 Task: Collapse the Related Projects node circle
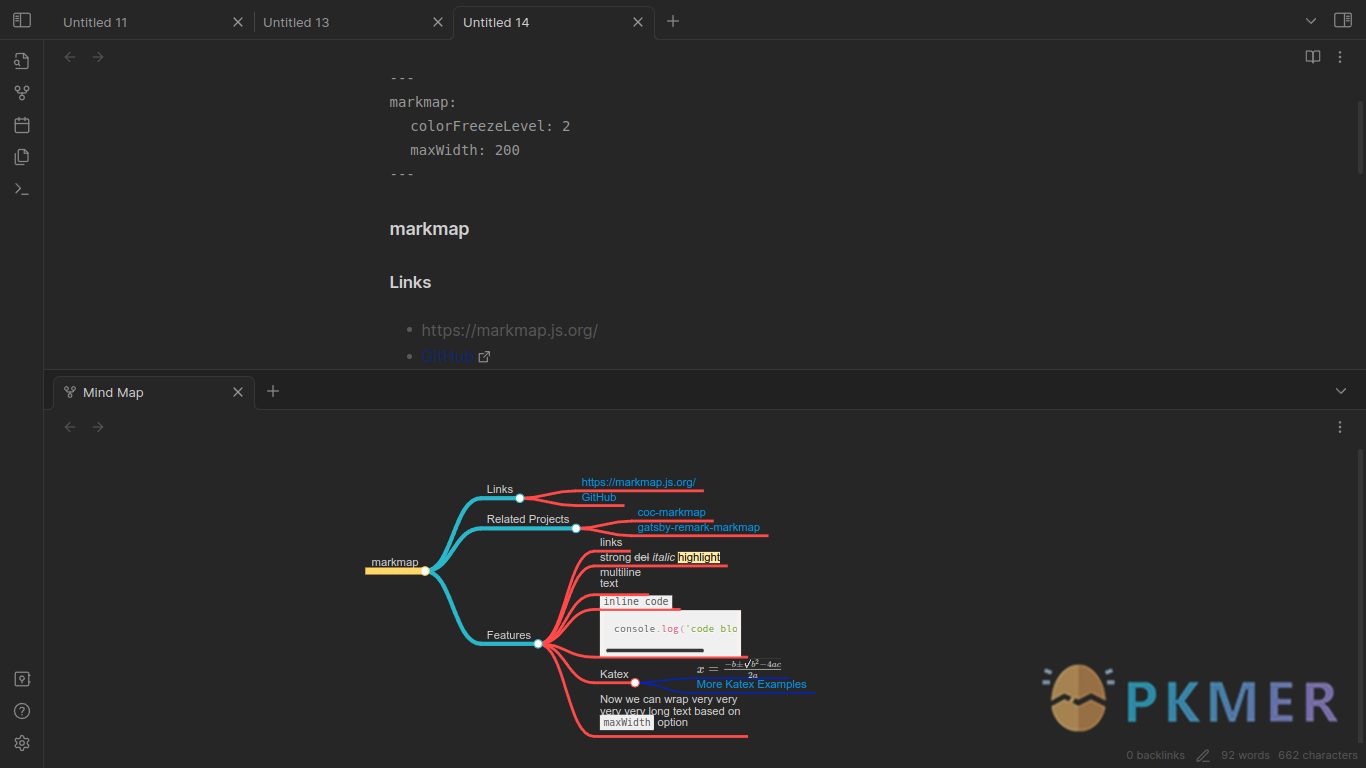pos(576,528)
